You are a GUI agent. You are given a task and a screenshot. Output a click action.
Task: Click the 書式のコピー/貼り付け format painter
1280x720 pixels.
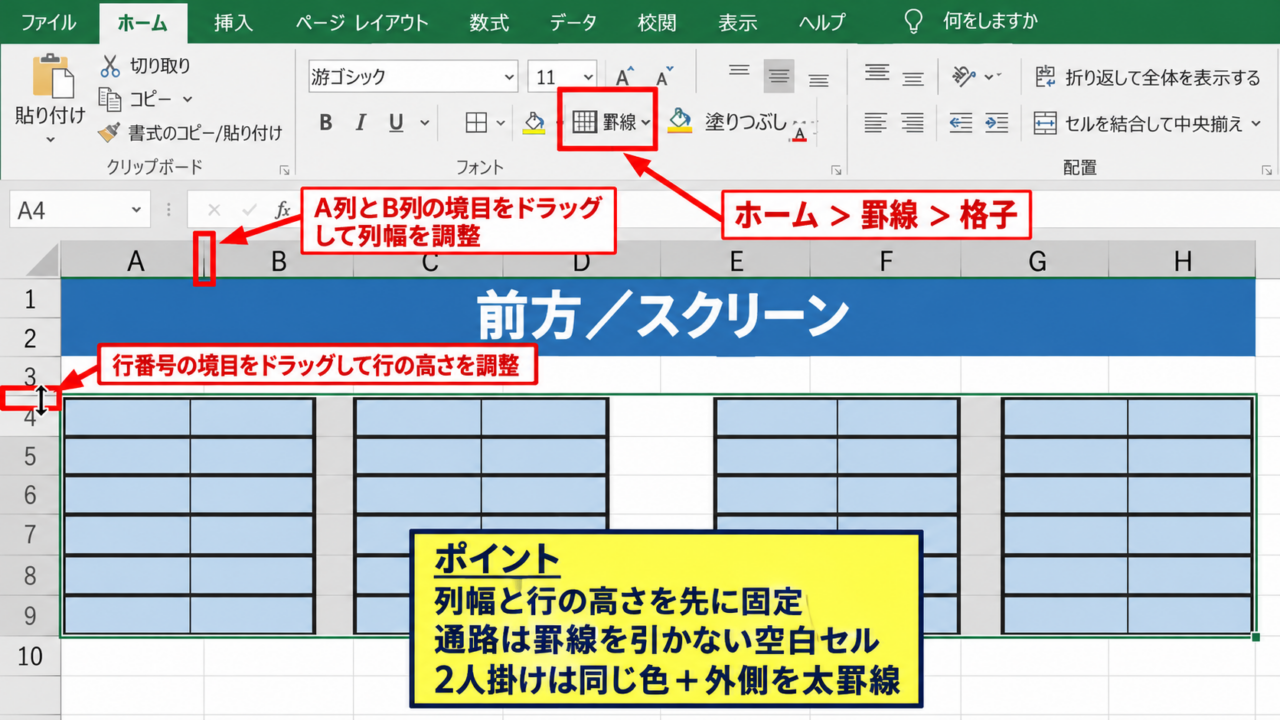click(x=190, y=132)
